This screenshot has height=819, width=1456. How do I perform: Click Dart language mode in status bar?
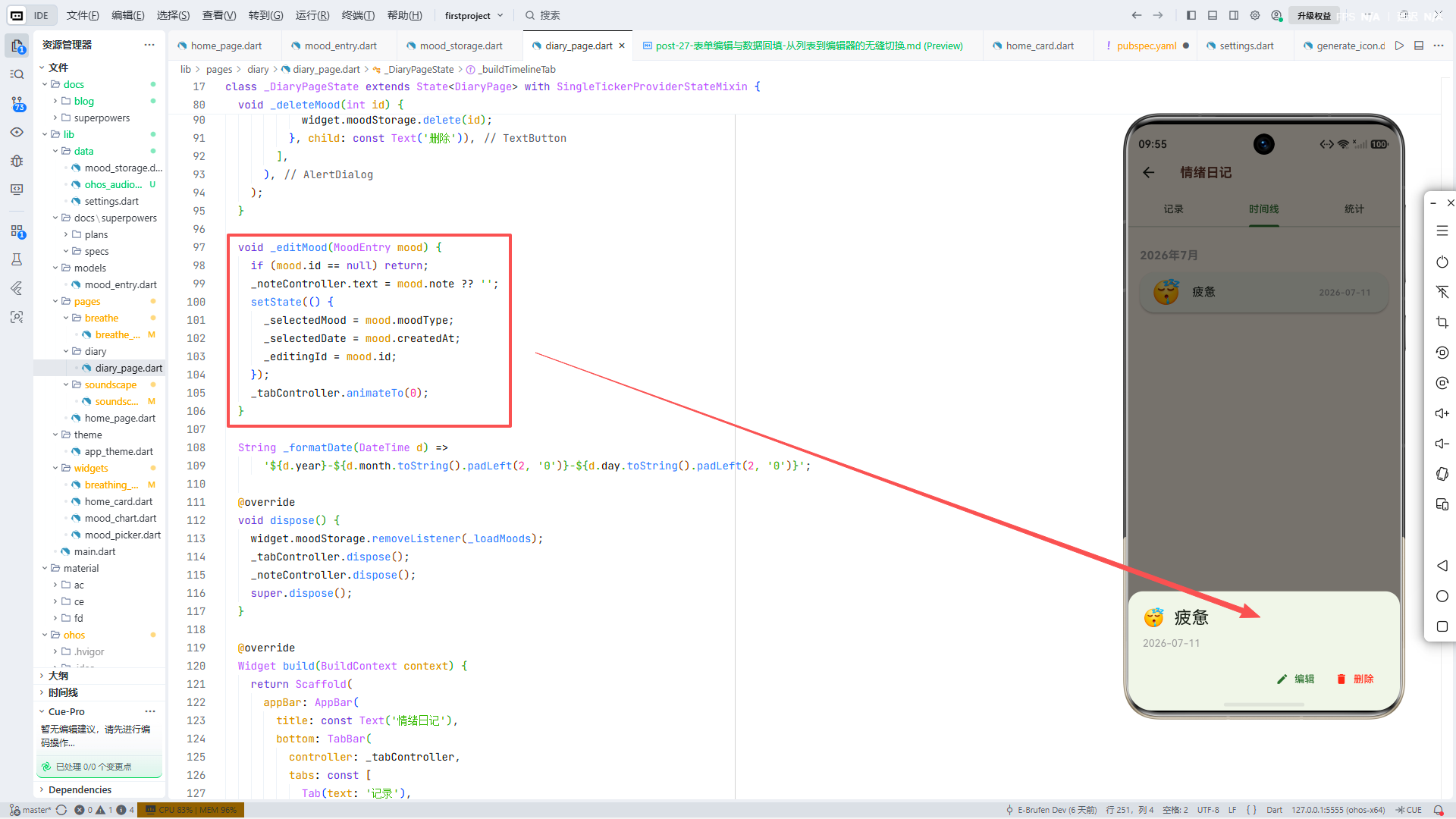(x=1274, y=810)
